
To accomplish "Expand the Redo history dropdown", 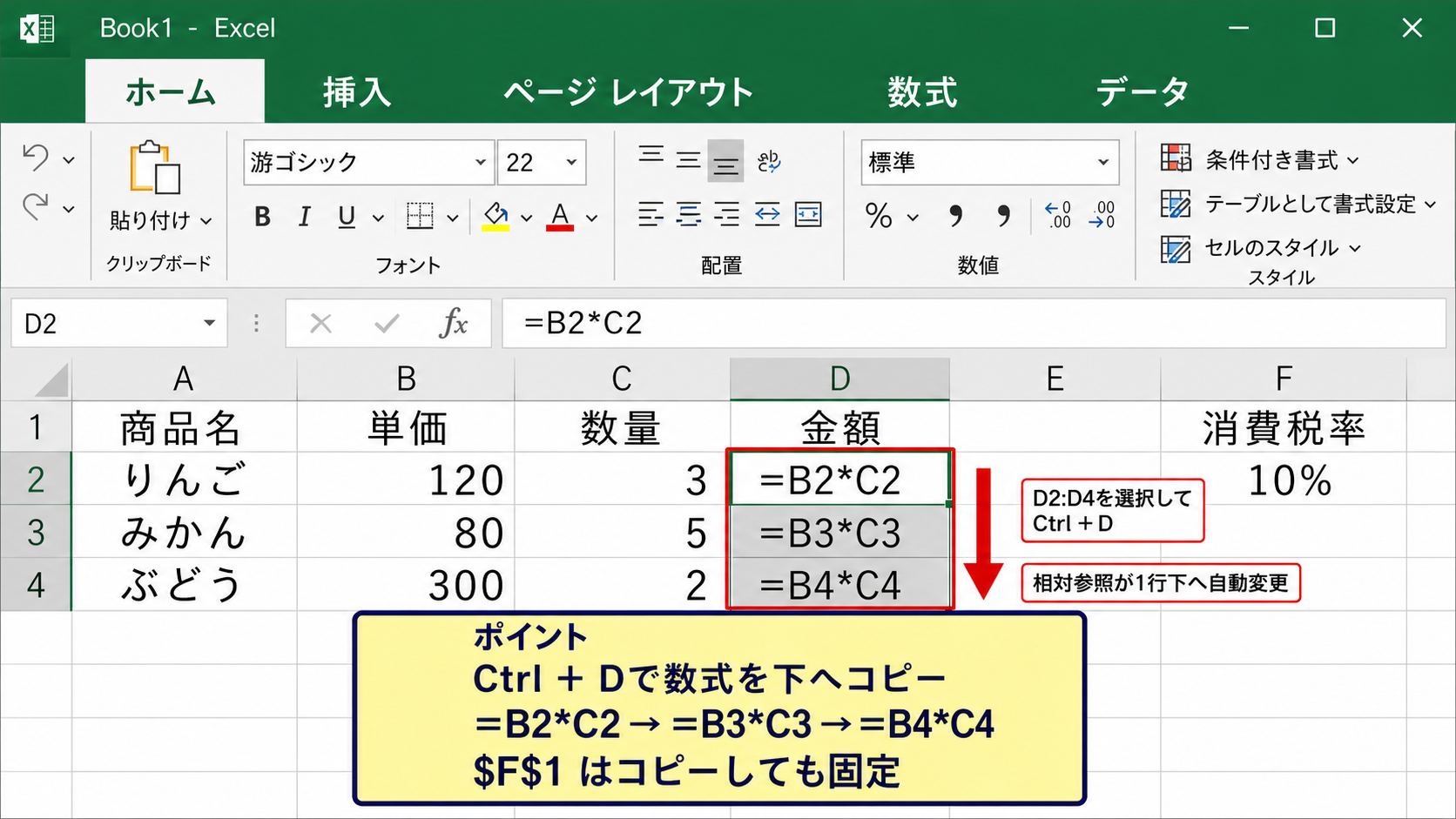I will [x=69, y=209].
